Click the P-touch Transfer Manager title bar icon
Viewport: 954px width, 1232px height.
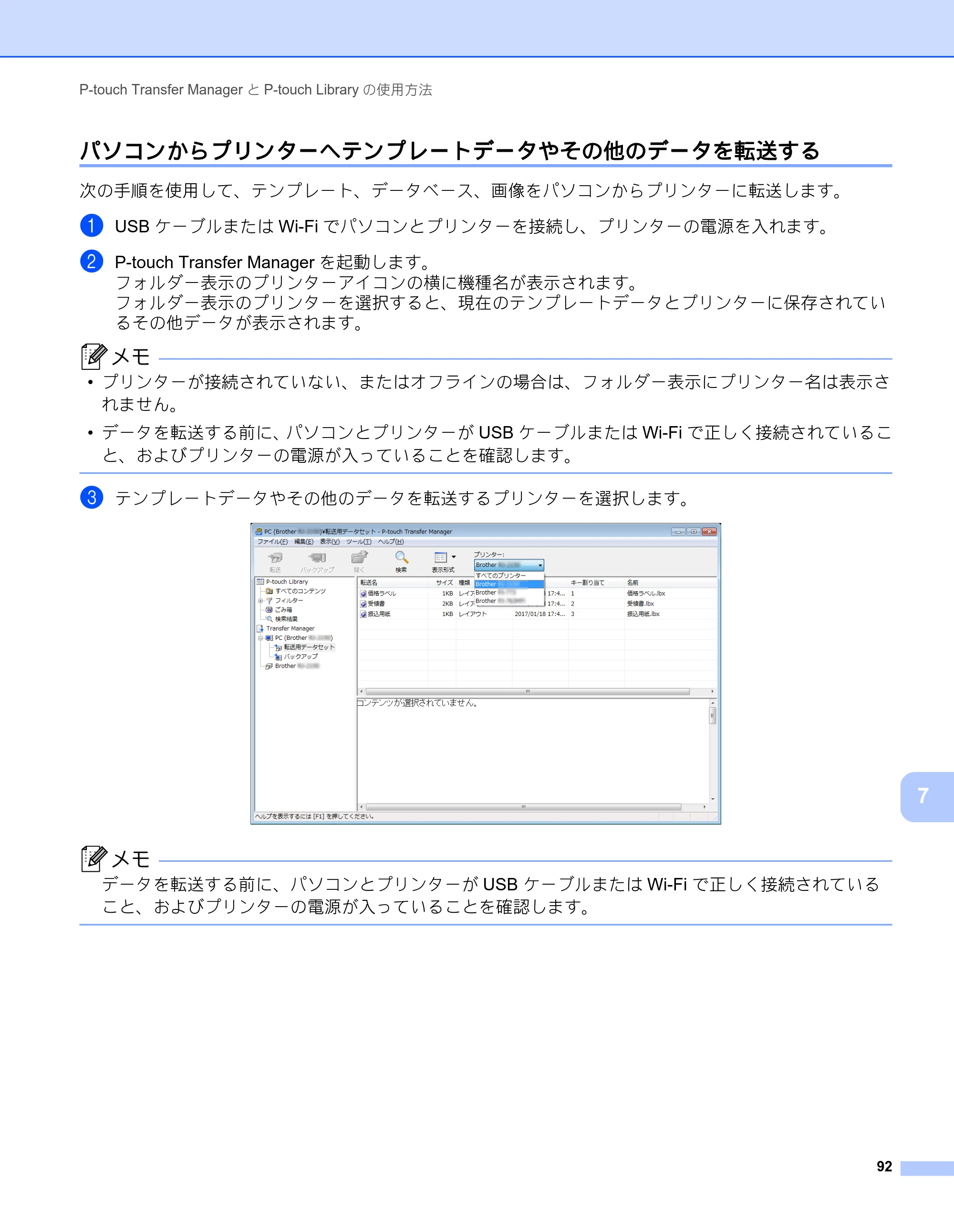259,532
